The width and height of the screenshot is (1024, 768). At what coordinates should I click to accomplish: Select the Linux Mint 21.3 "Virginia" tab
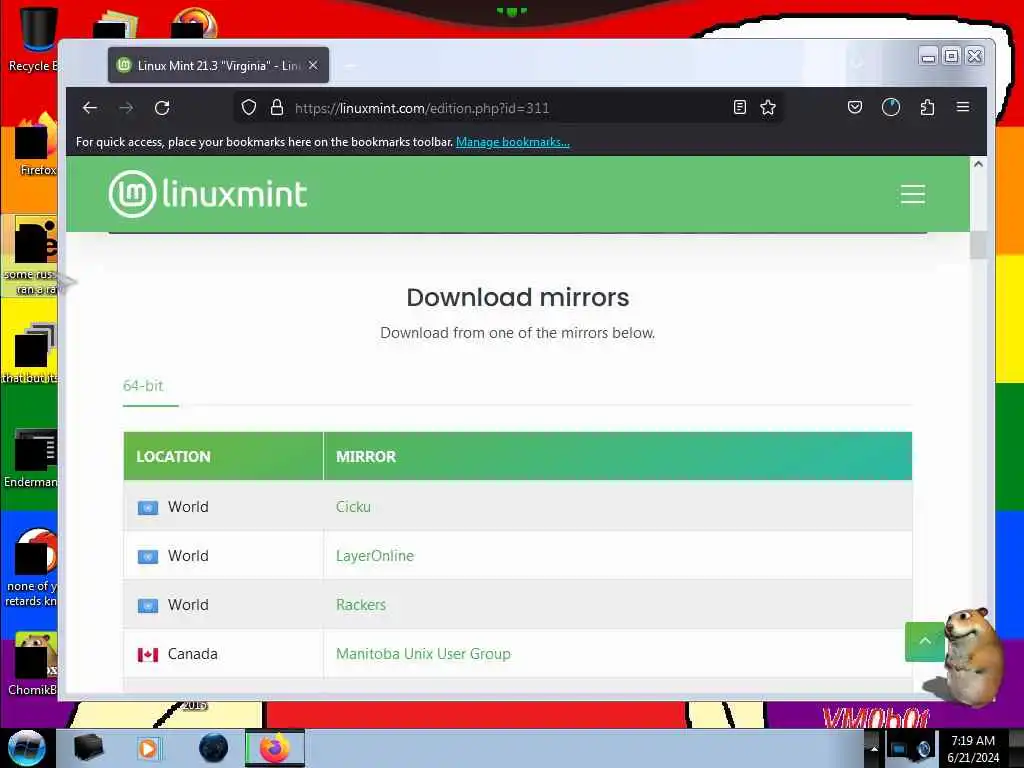tap(218, 65)
